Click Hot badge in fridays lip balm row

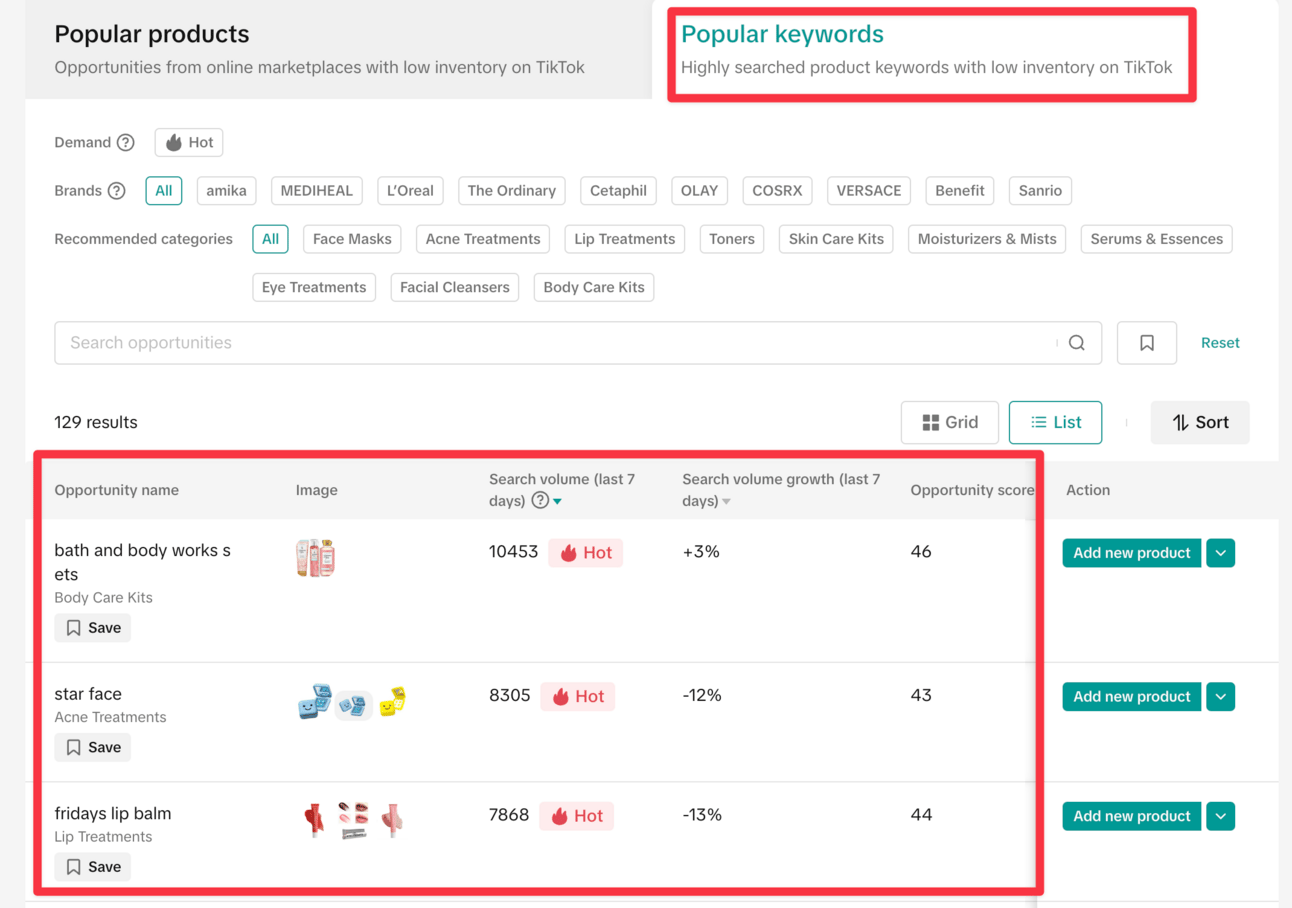(577, 816)
